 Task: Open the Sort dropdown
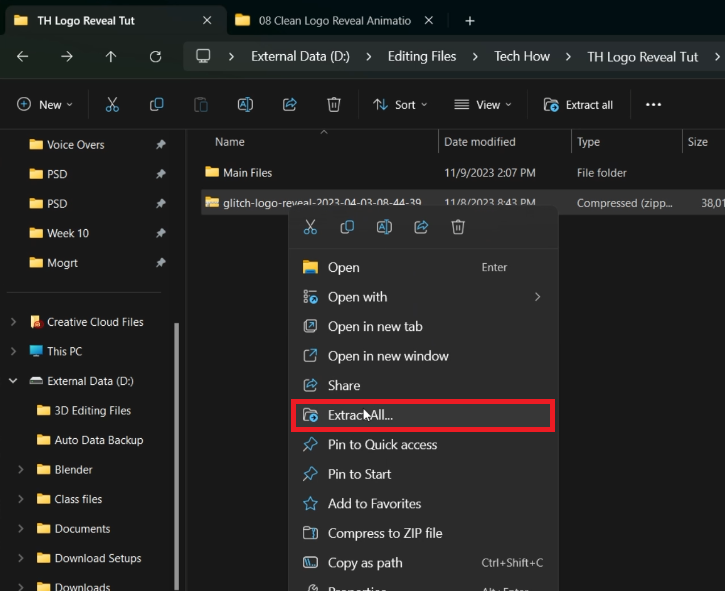(400, 105)
